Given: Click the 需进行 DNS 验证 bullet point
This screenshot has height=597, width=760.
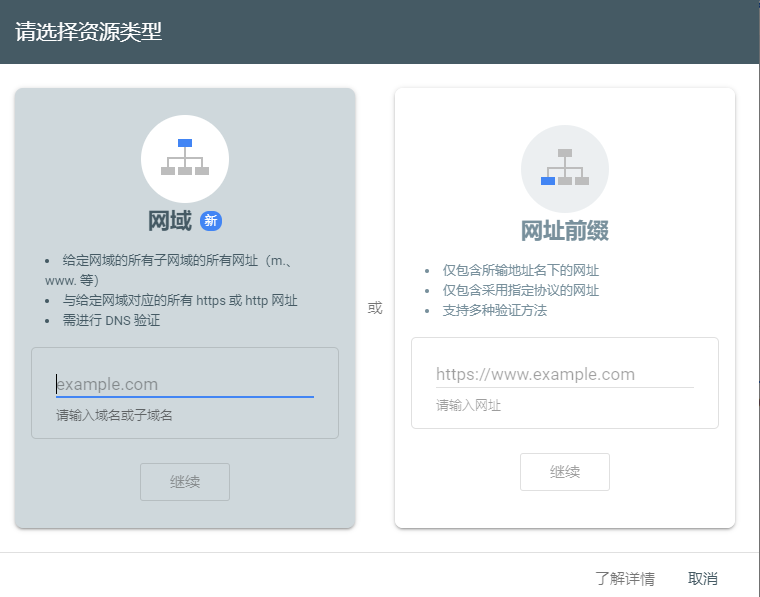Looking at the screenshot, I should point(111,320).
